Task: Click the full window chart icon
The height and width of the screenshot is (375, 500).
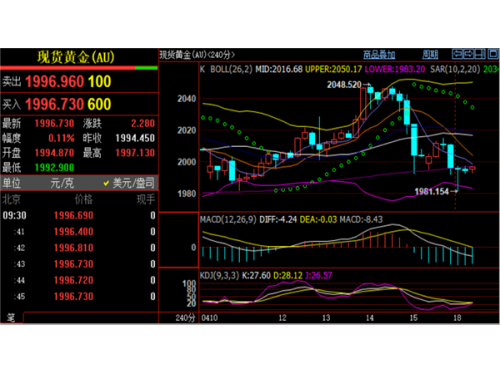Action: 493,54
